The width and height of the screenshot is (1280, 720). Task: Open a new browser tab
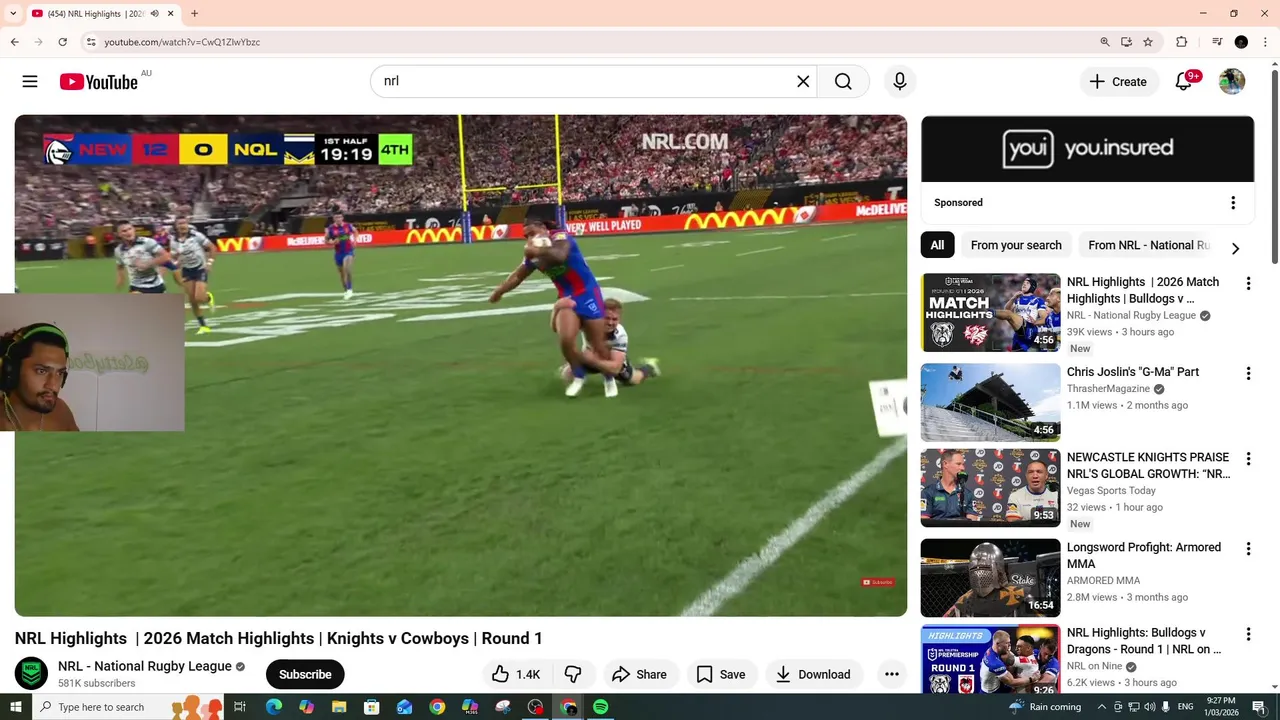pyautogui.click(x=194, y=14)
